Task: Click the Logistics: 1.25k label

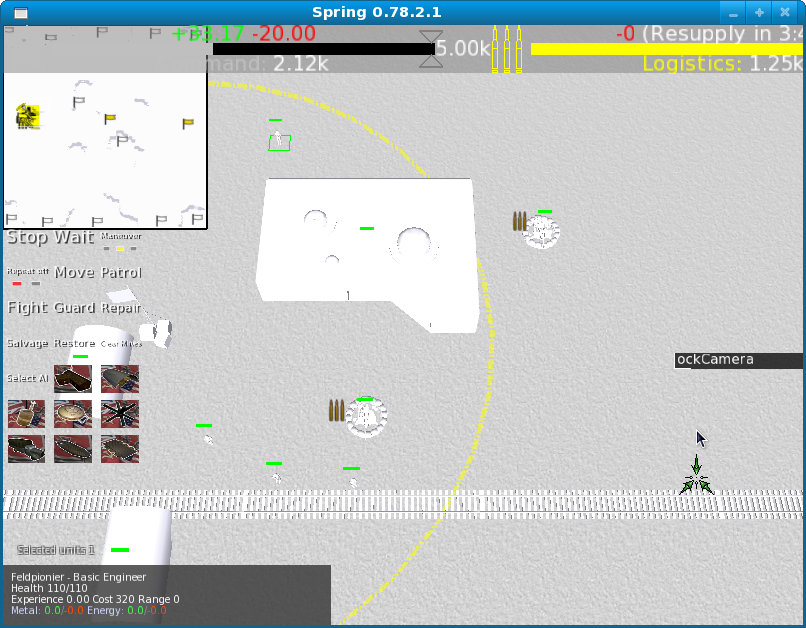Action: coord(722,64)
